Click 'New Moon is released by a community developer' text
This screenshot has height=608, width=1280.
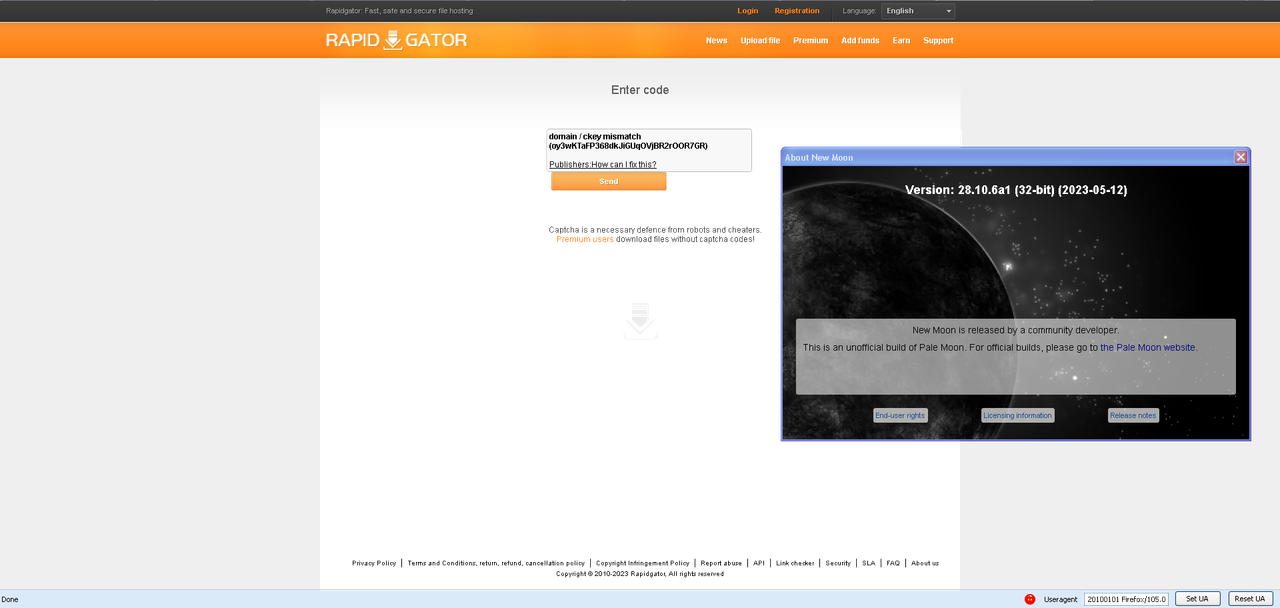tap(1016, 330)
